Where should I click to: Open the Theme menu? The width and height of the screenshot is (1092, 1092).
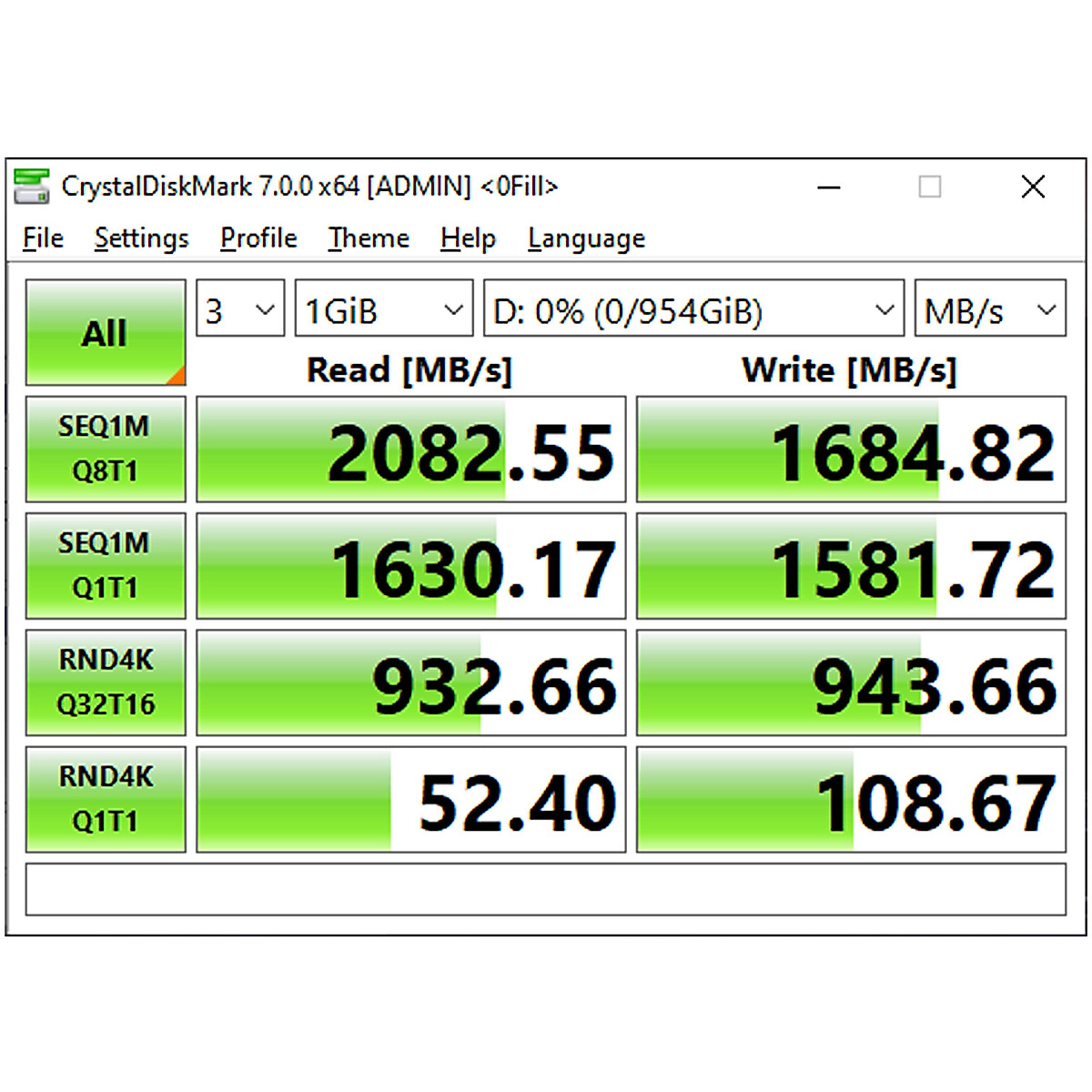coord(369,238)
